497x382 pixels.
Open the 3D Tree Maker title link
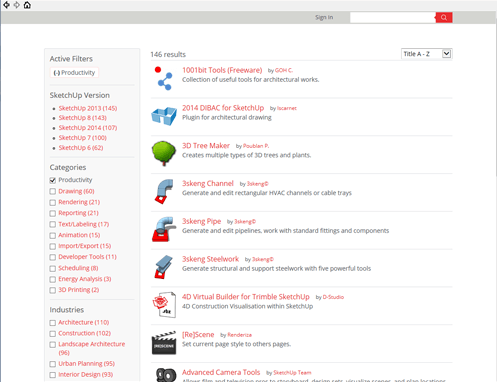point(206,146)
